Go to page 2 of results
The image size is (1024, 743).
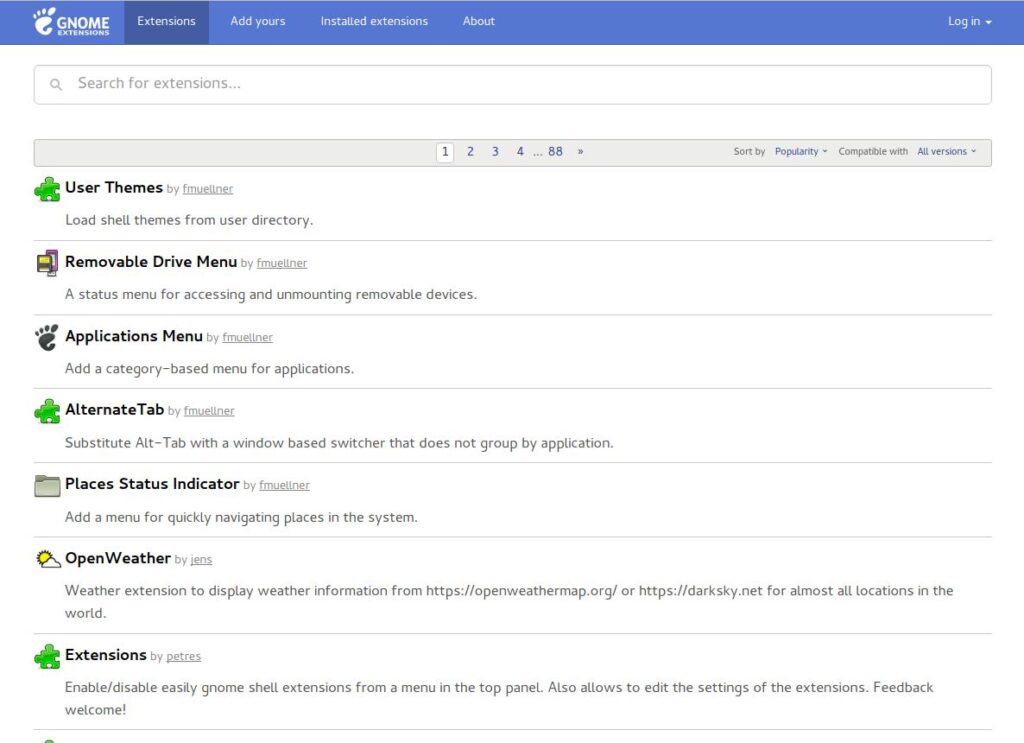[470, 151]
